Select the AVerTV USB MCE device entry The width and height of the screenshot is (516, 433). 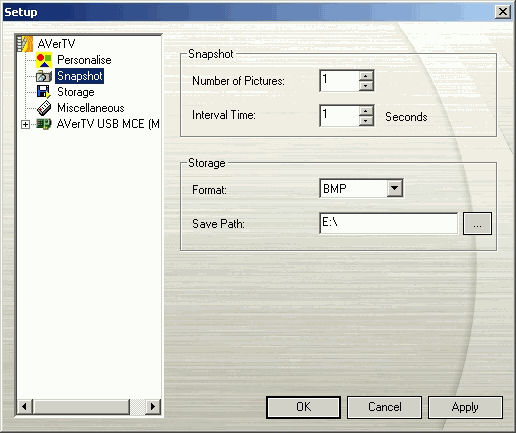pos(108,124)
